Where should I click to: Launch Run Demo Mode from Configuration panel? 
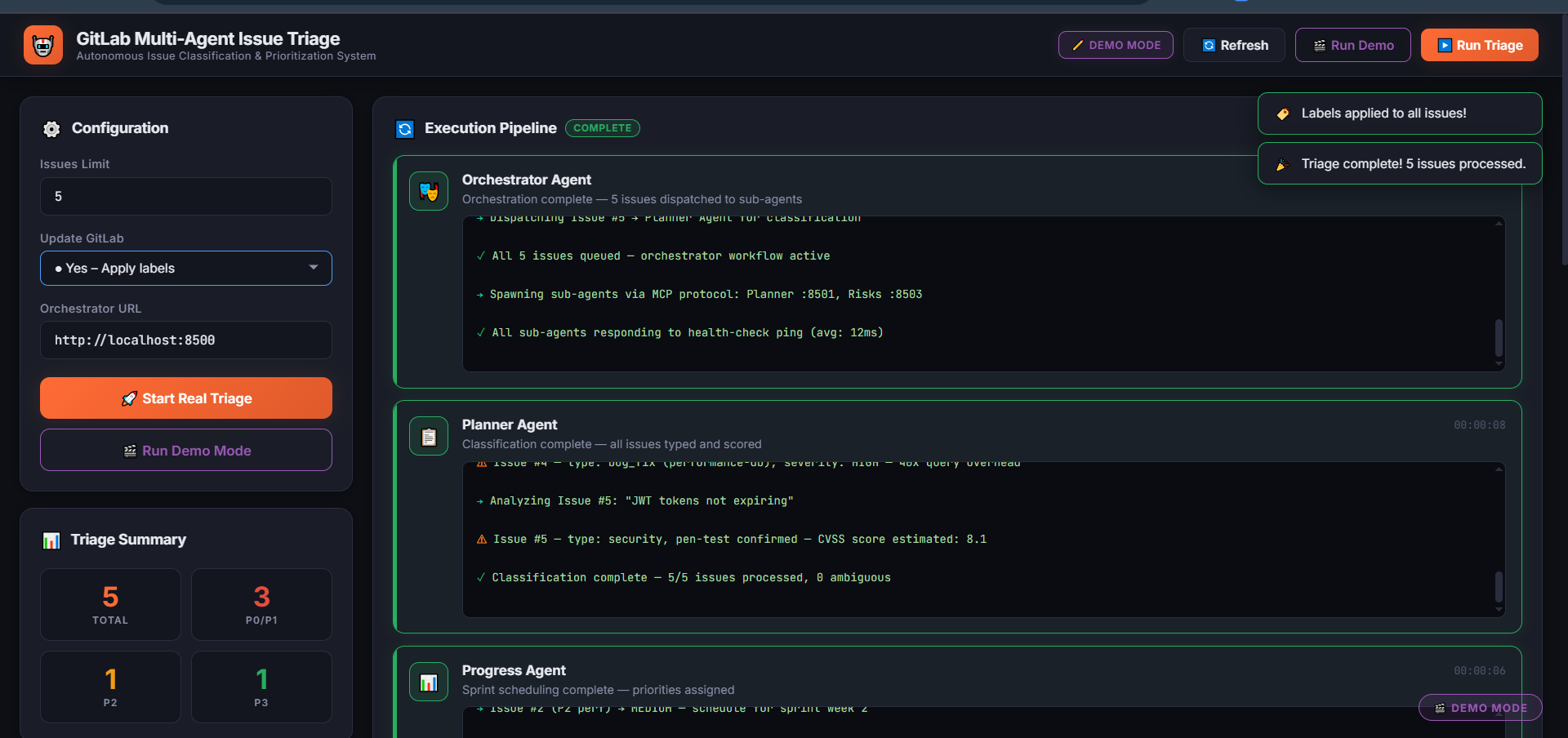click(186, 450)
